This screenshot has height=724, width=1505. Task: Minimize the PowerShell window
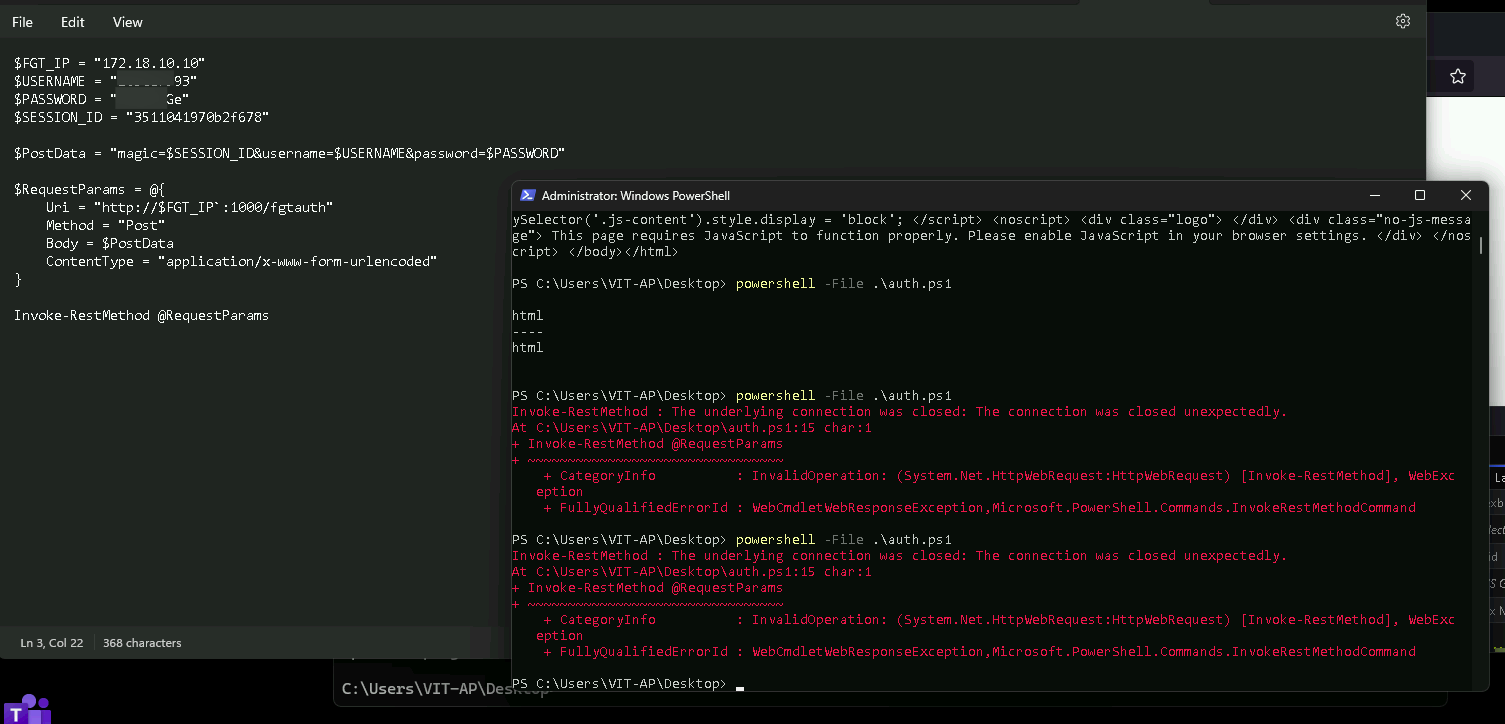tap(1373, 196)
